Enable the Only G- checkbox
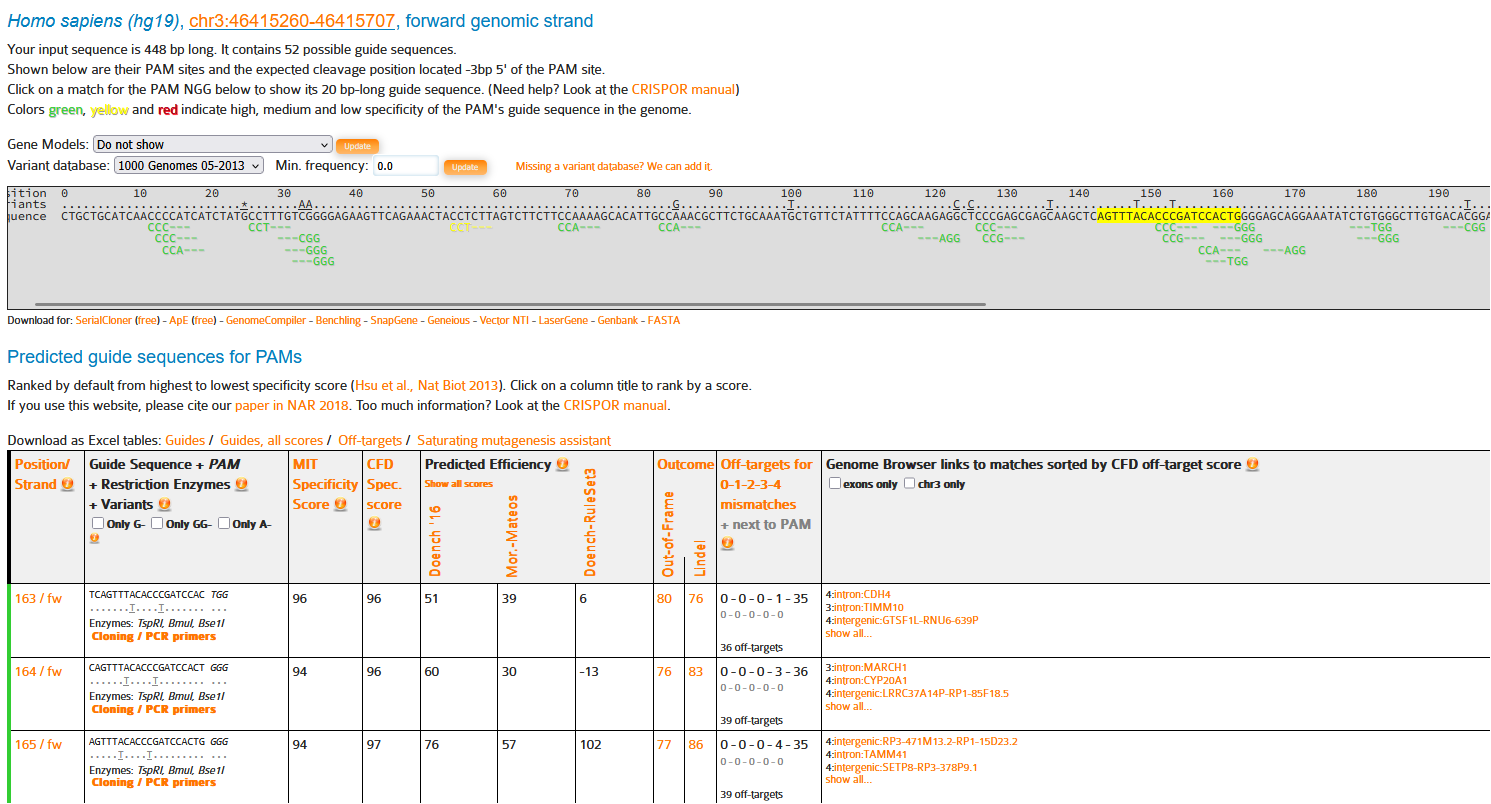 pos(98,523)
